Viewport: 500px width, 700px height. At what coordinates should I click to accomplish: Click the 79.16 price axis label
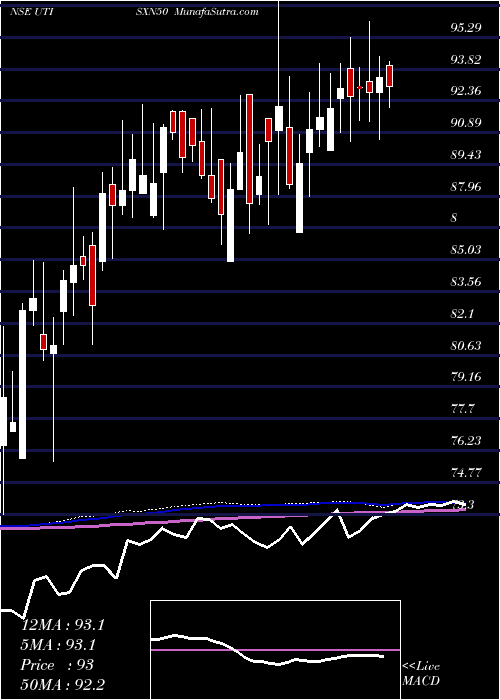tap(466, 377)
